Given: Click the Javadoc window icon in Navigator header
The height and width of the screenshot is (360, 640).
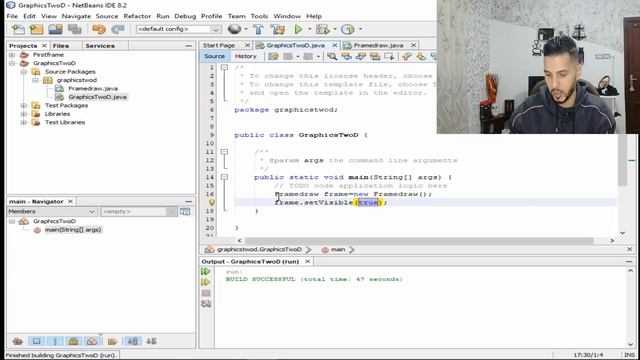Looking at the screenshot, I should (185, 211).
